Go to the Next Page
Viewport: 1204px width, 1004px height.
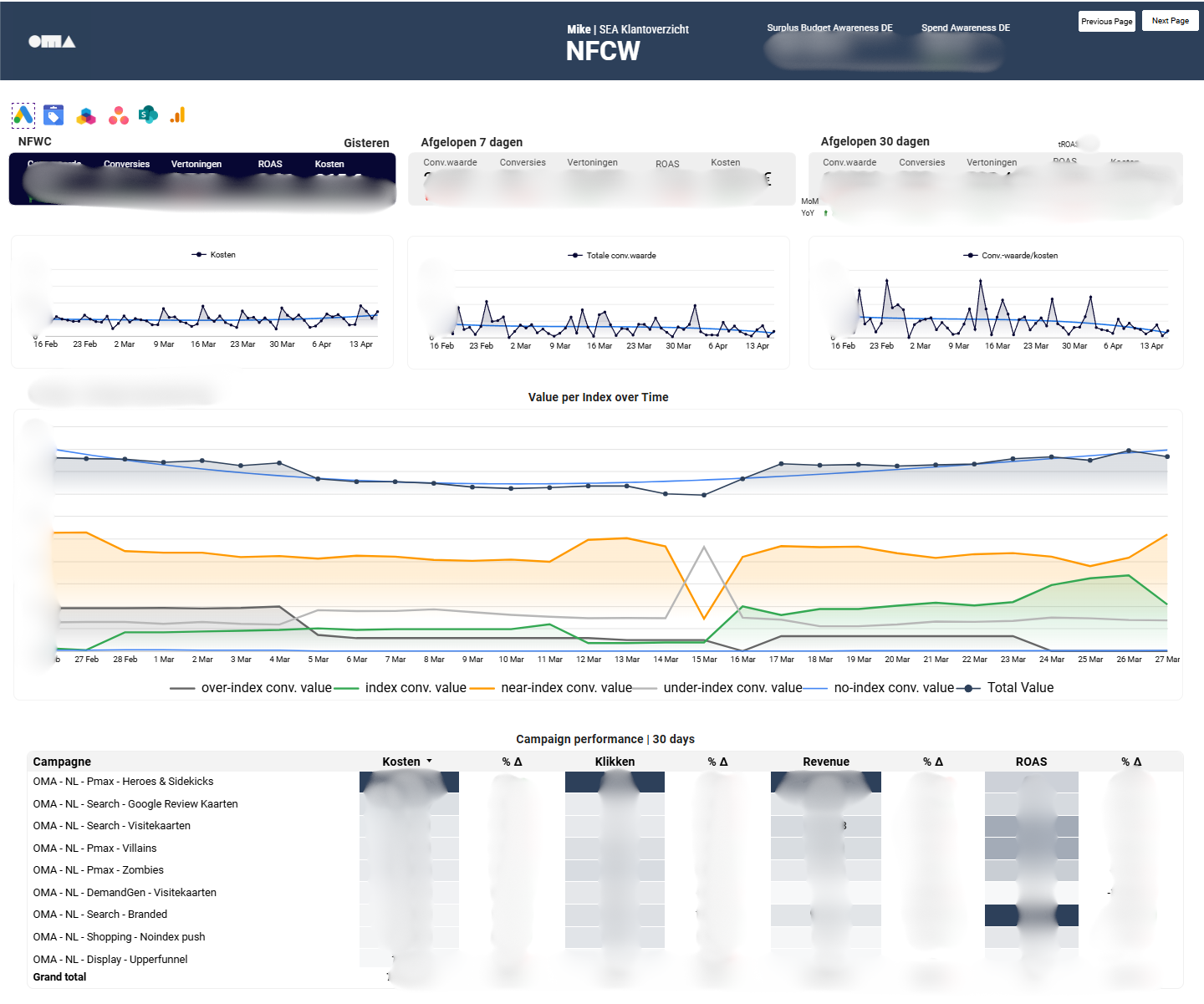point(1170,21)
